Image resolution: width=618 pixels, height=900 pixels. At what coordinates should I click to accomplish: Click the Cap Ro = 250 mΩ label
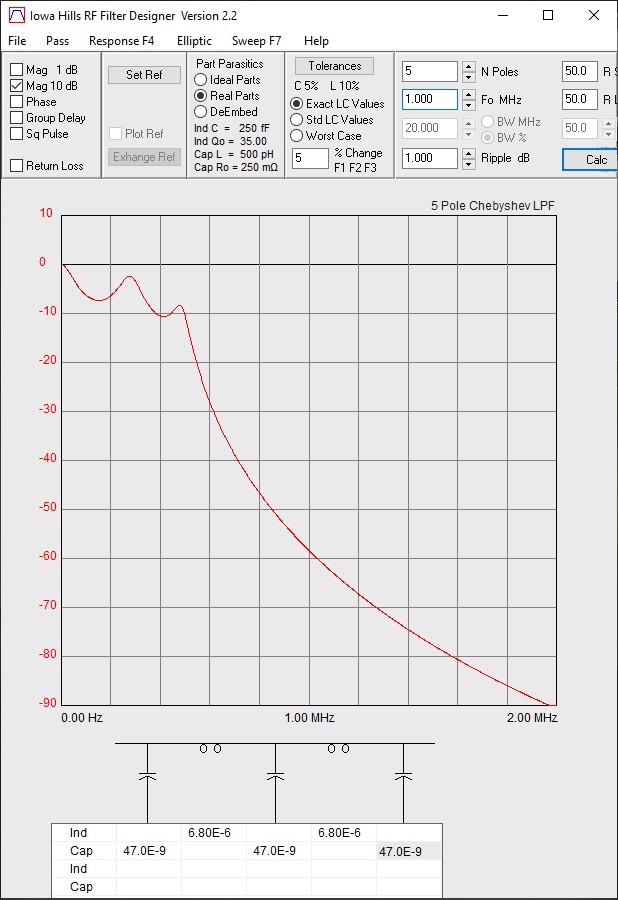click(236, 168)
